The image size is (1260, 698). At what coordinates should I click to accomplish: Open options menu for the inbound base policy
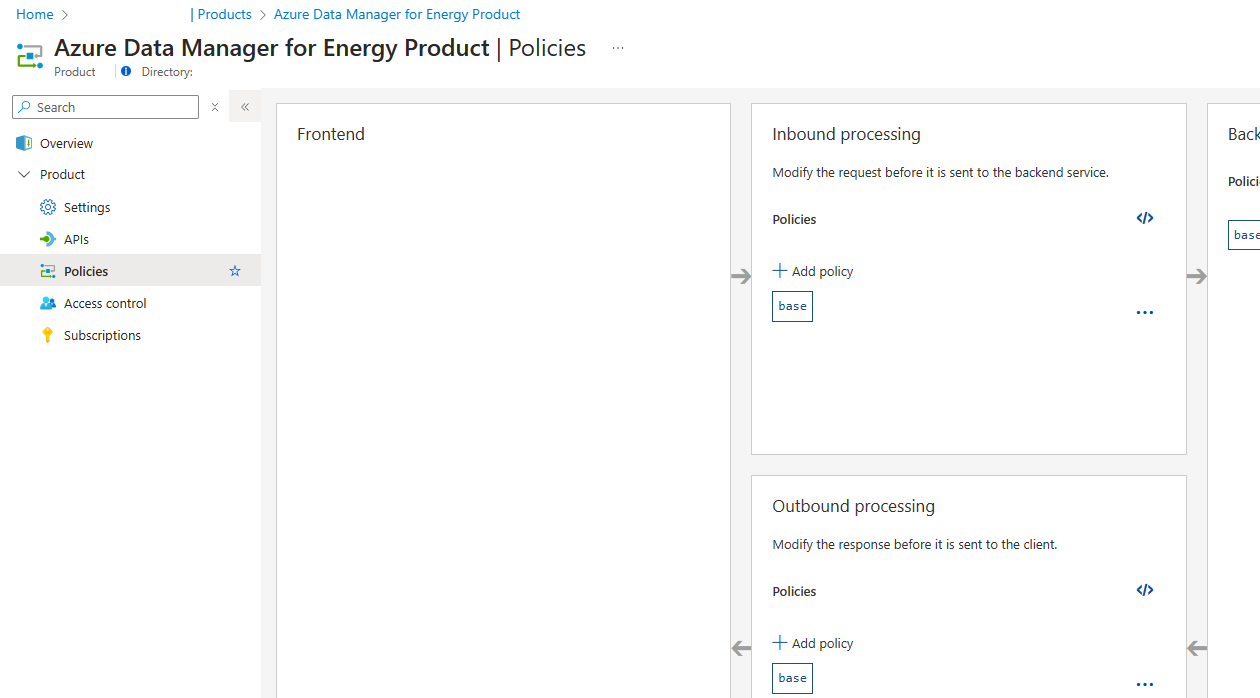click(1144, 312)
